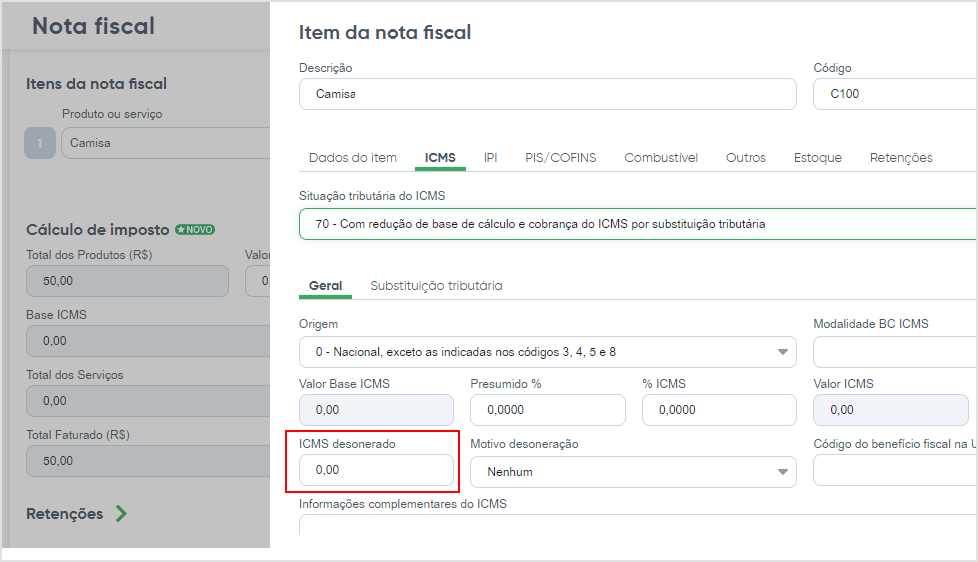Viewport: 978px width, 562px height.
Task: Click the Total dos Produtos (R$) field
Action: (x=127, y=281)
